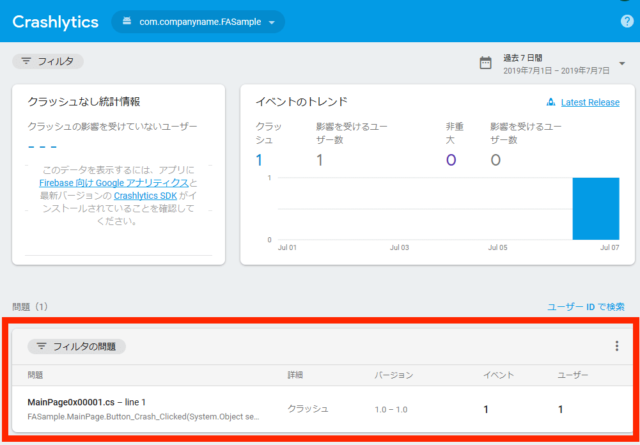This screenshot has width=640, height=445.
Task: Open the Latest Release link
Action: coord(590,102)
